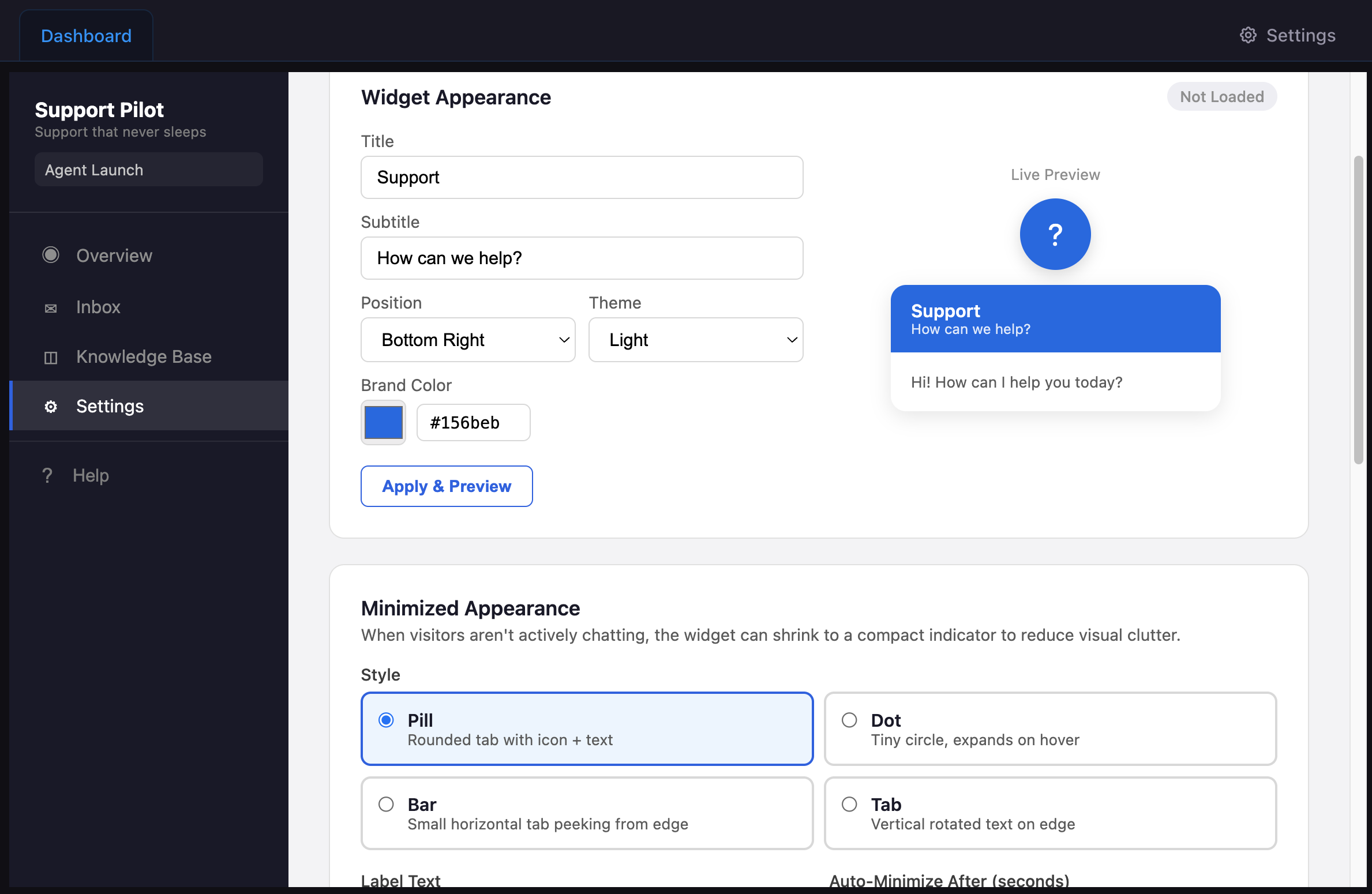Image resolution: width=1372 pixels, height=894 pixels.
Task: Click the Brand Color label
Action: [406, 385]
